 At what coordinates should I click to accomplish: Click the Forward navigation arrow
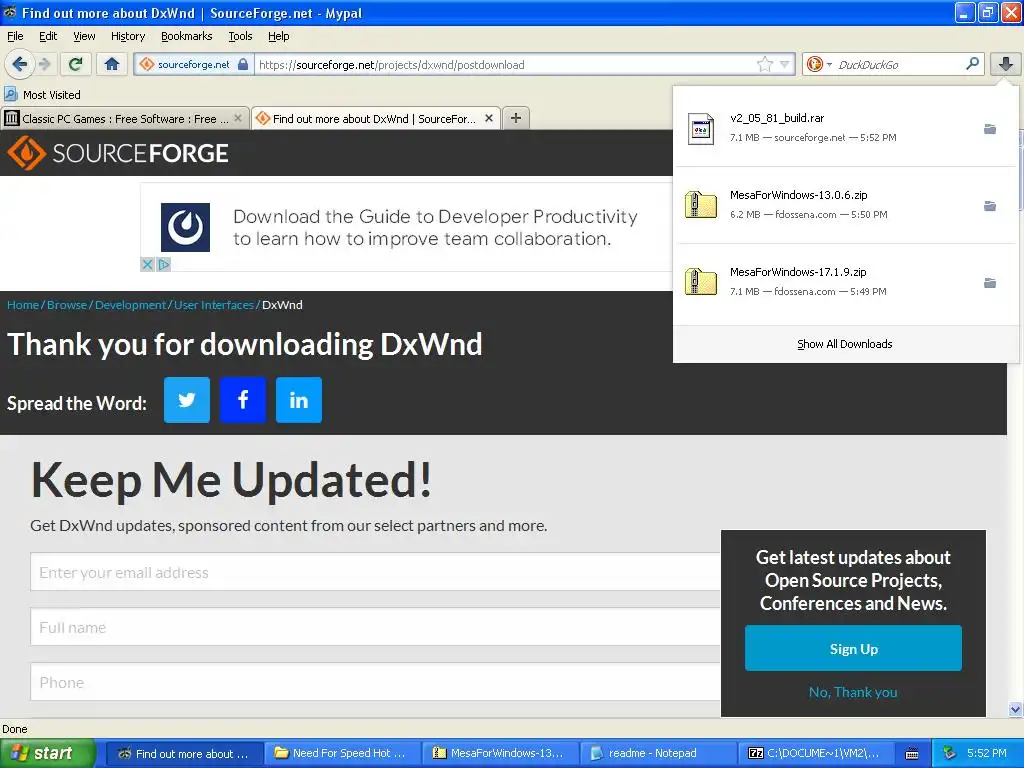(x=45, y=64)
